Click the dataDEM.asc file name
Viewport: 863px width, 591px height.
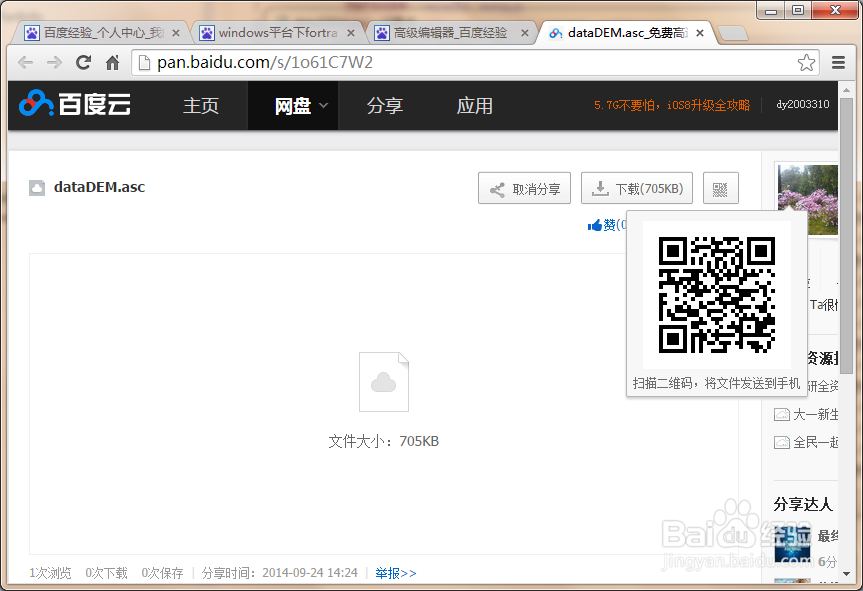(x=99, y=187)
